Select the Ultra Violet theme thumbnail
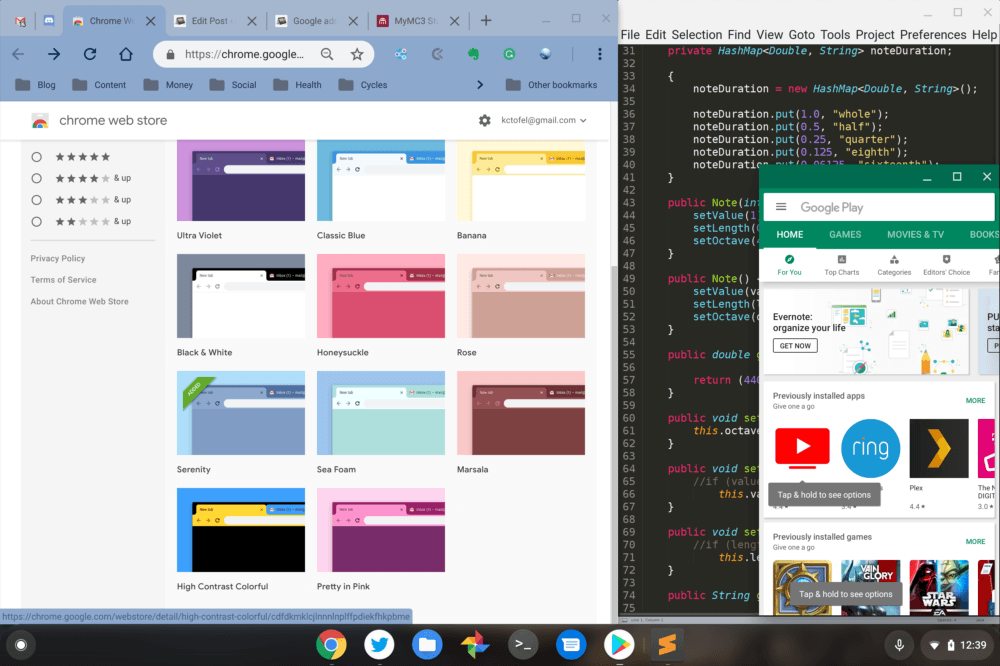The height and width of the screenshot is (666, 1000). (240, 181)
